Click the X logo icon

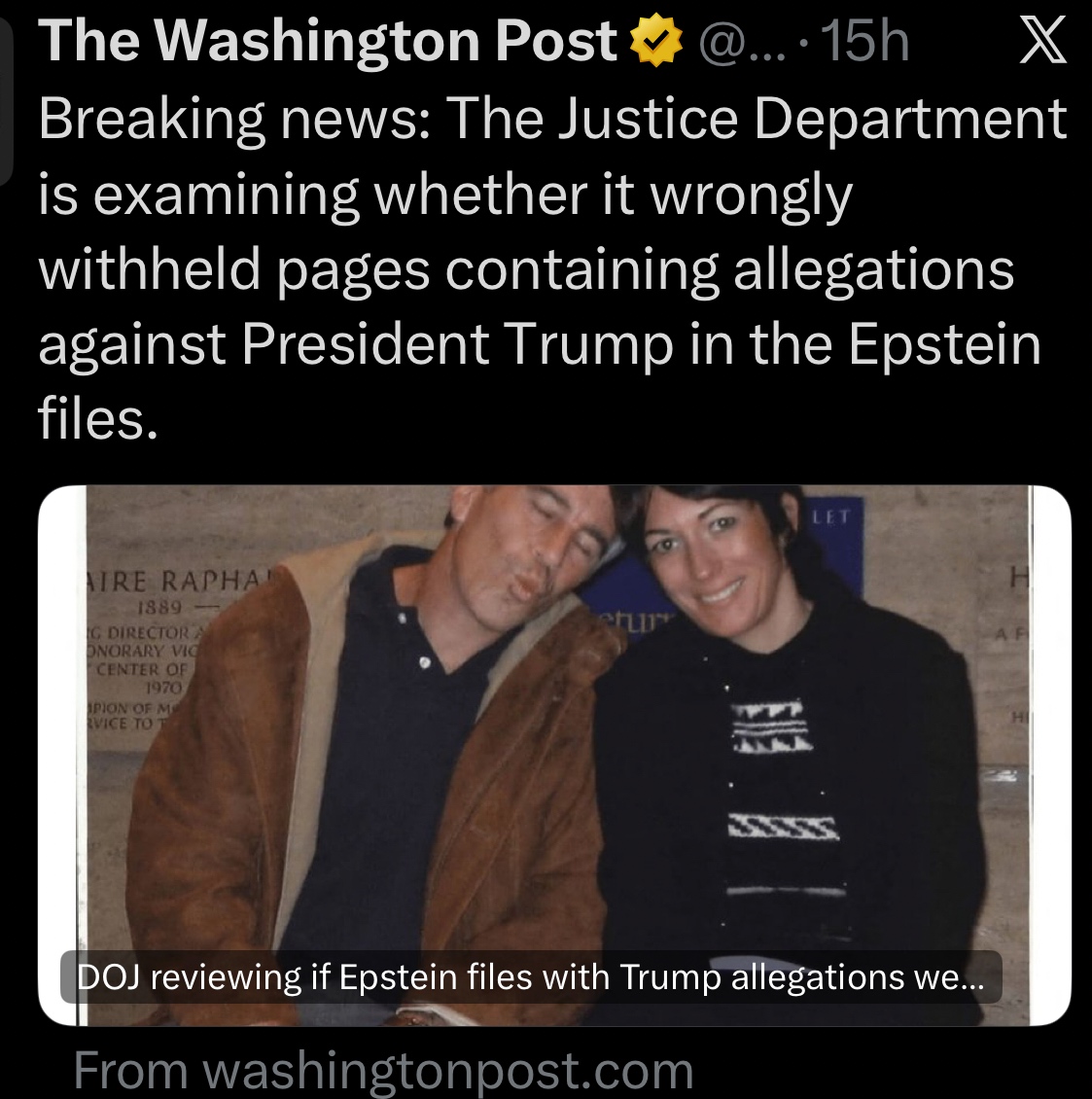(x=1043, y=42)
